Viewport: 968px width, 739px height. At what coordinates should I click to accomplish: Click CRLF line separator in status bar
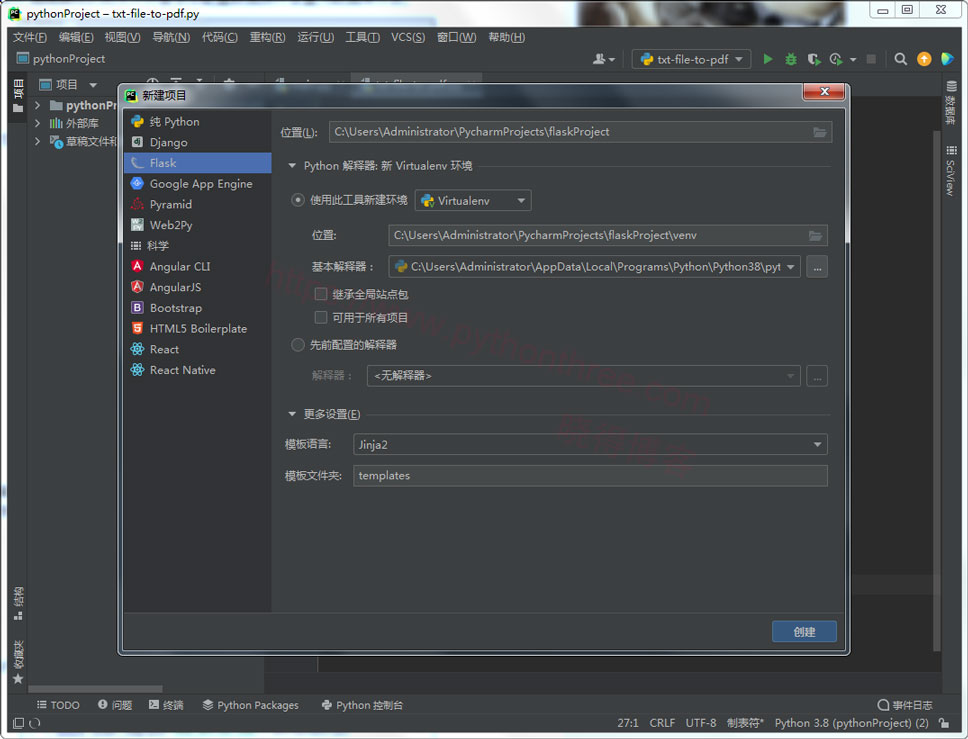(662, 723)
